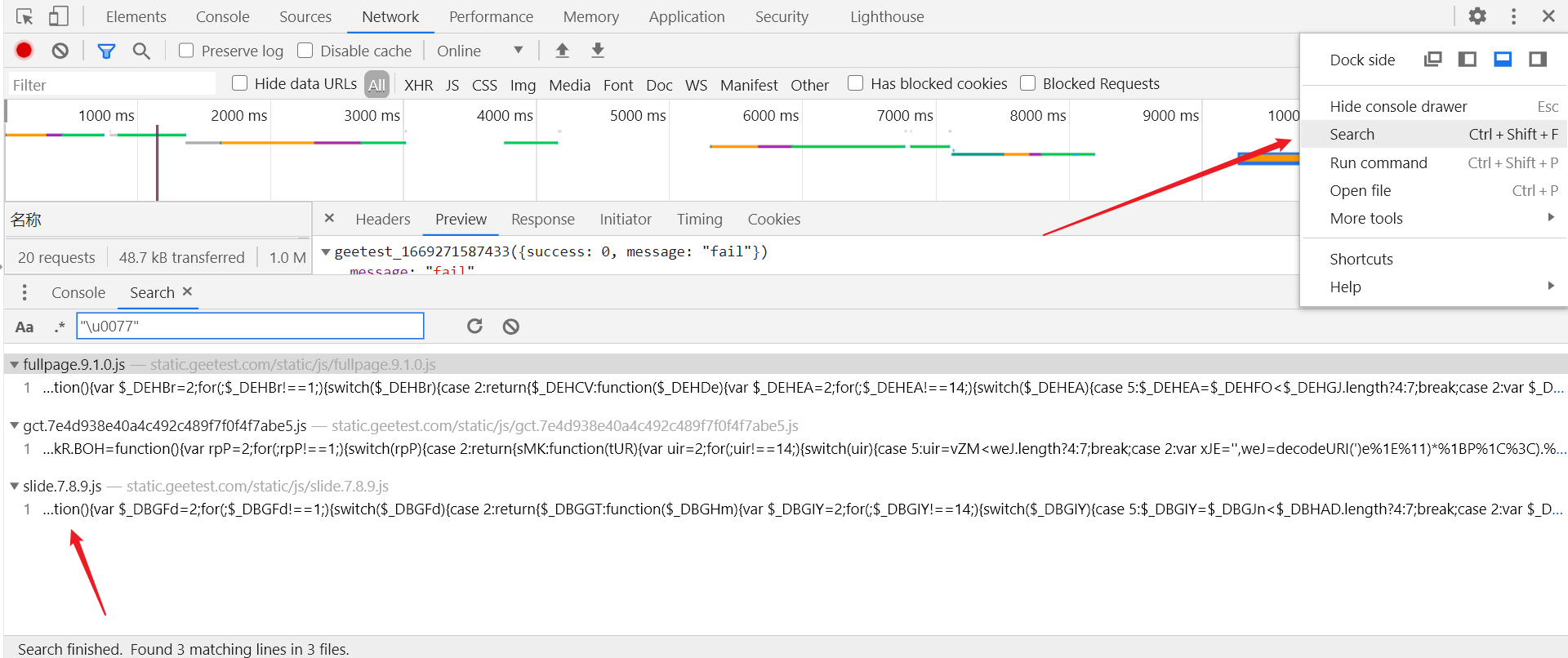Image resolution: width=1568 pixels, height=658 pixels.
Task: Open the Application panel
Action: 686,16
